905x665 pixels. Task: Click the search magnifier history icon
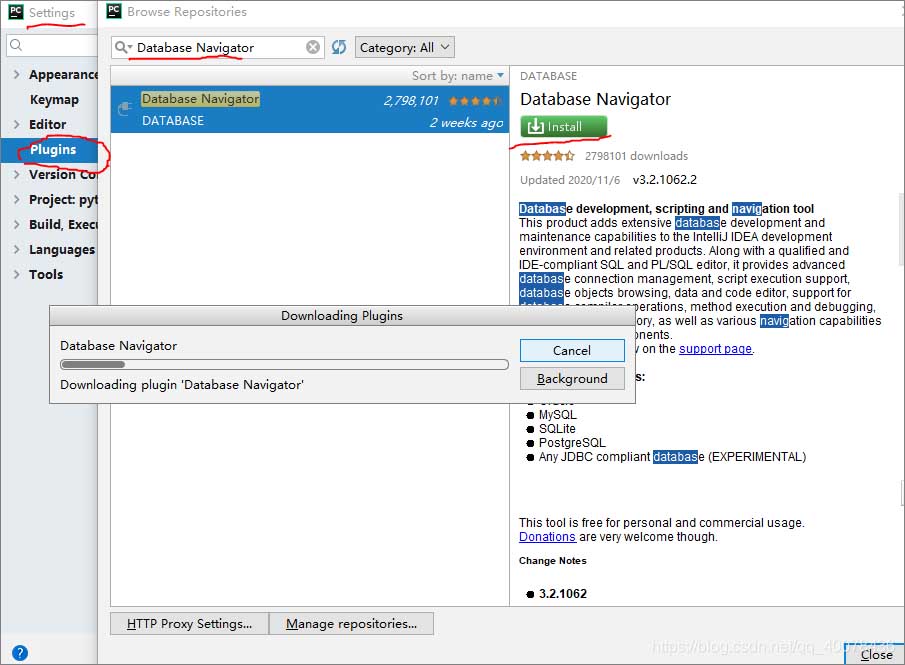pos(123,47)
